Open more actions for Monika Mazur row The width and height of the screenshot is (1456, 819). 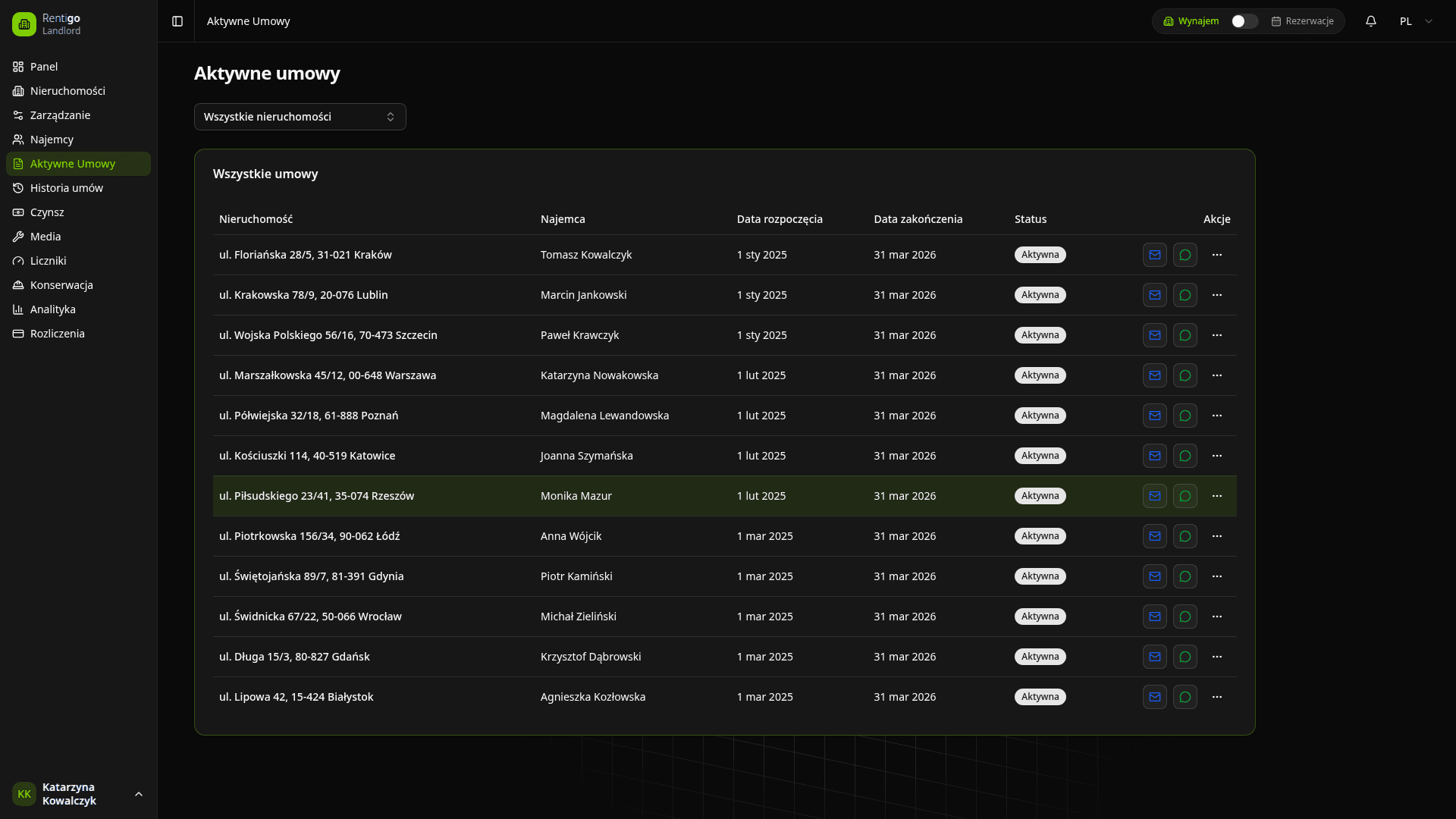tap(1216, 496)
